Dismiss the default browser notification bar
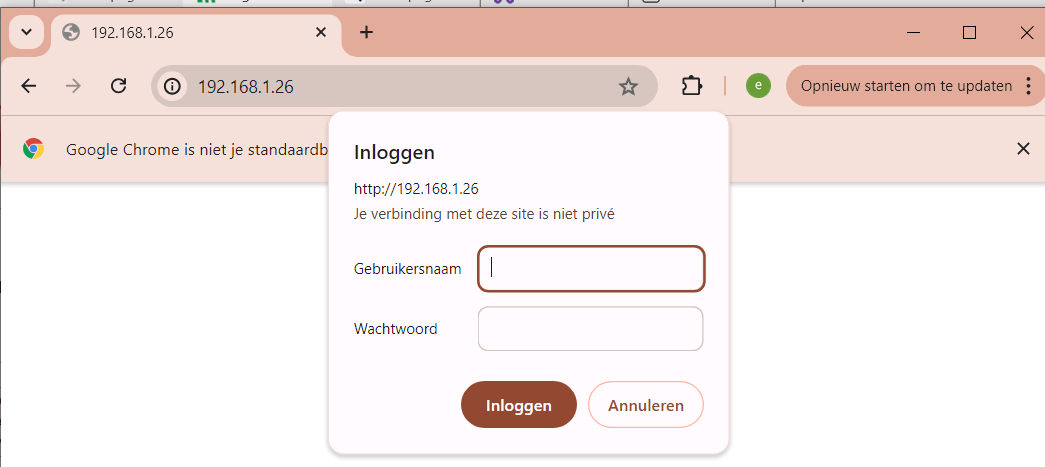The width and height of the screenshot is (1045, 467). pyautogui.click(x=1023, y=148)
